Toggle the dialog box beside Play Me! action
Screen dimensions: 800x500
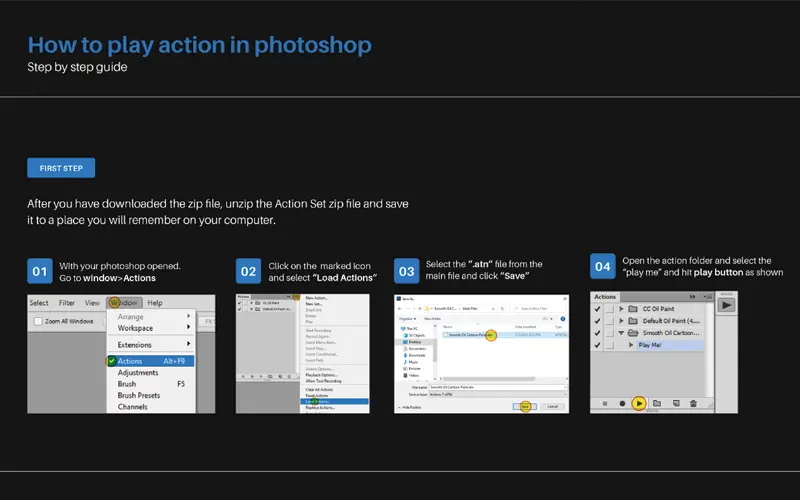click(x=609, y=345)
